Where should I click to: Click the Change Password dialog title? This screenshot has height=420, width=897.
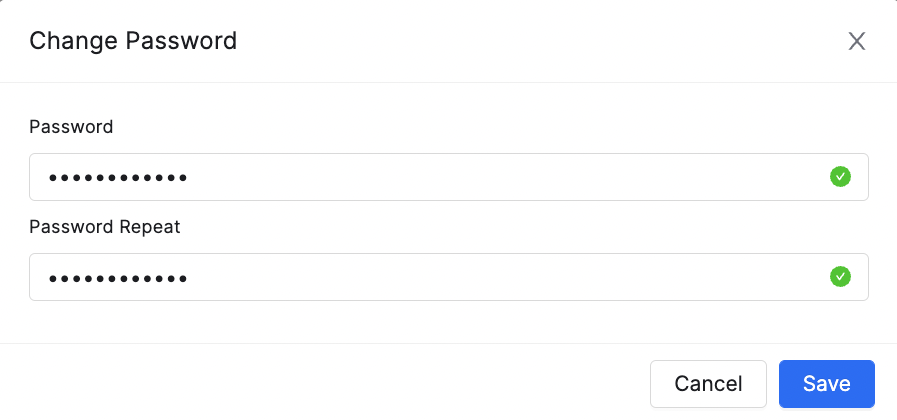coord(133,41)
